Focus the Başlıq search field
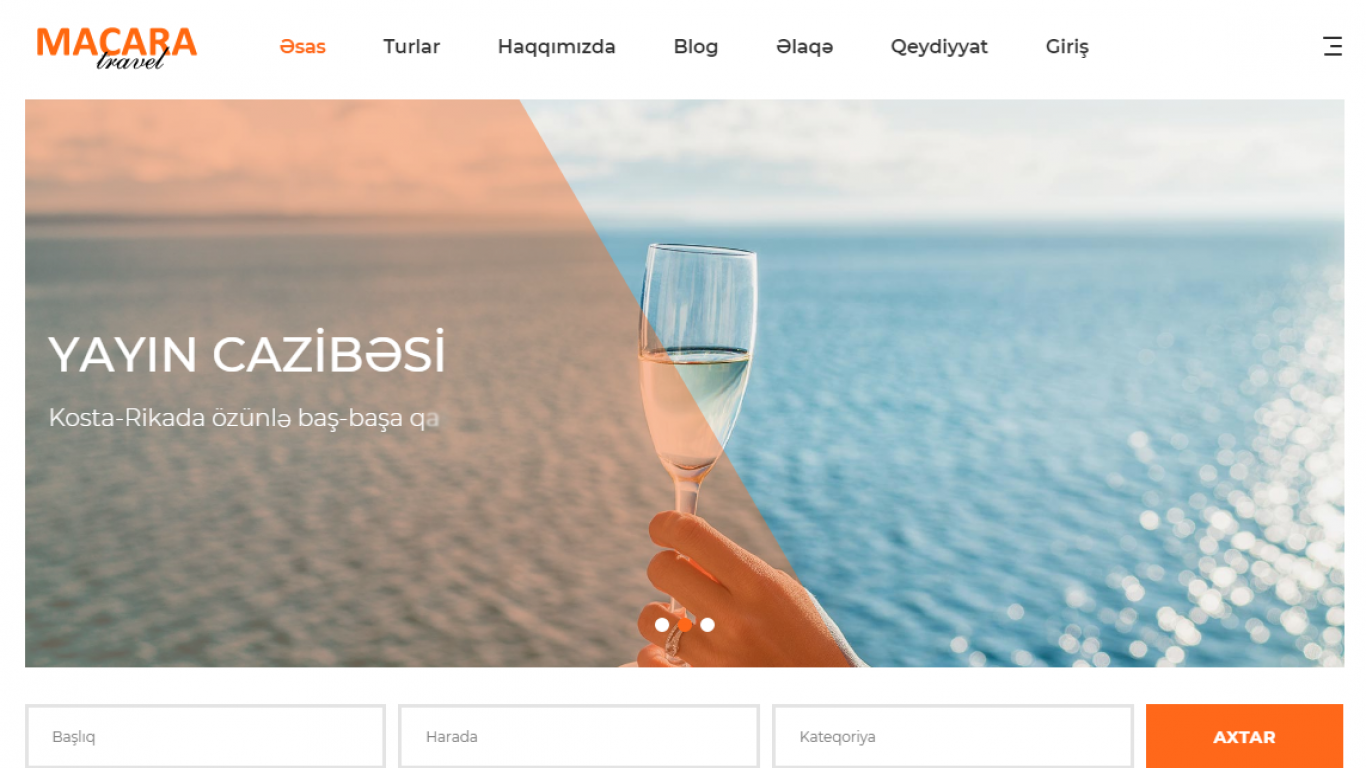1366x768 pixels. tap(205, 737)
